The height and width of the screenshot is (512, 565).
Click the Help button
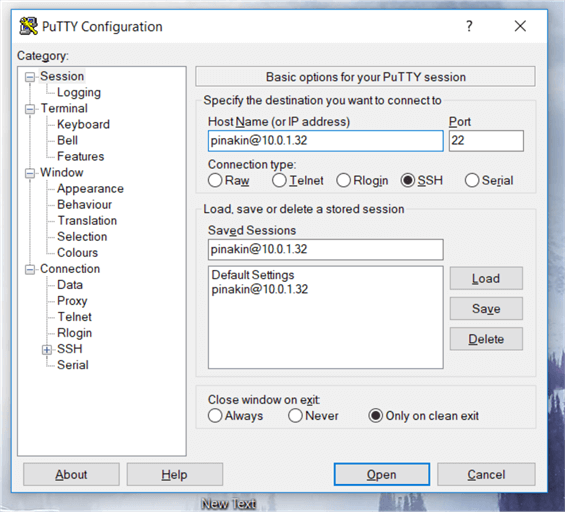[x=174, y=474]
